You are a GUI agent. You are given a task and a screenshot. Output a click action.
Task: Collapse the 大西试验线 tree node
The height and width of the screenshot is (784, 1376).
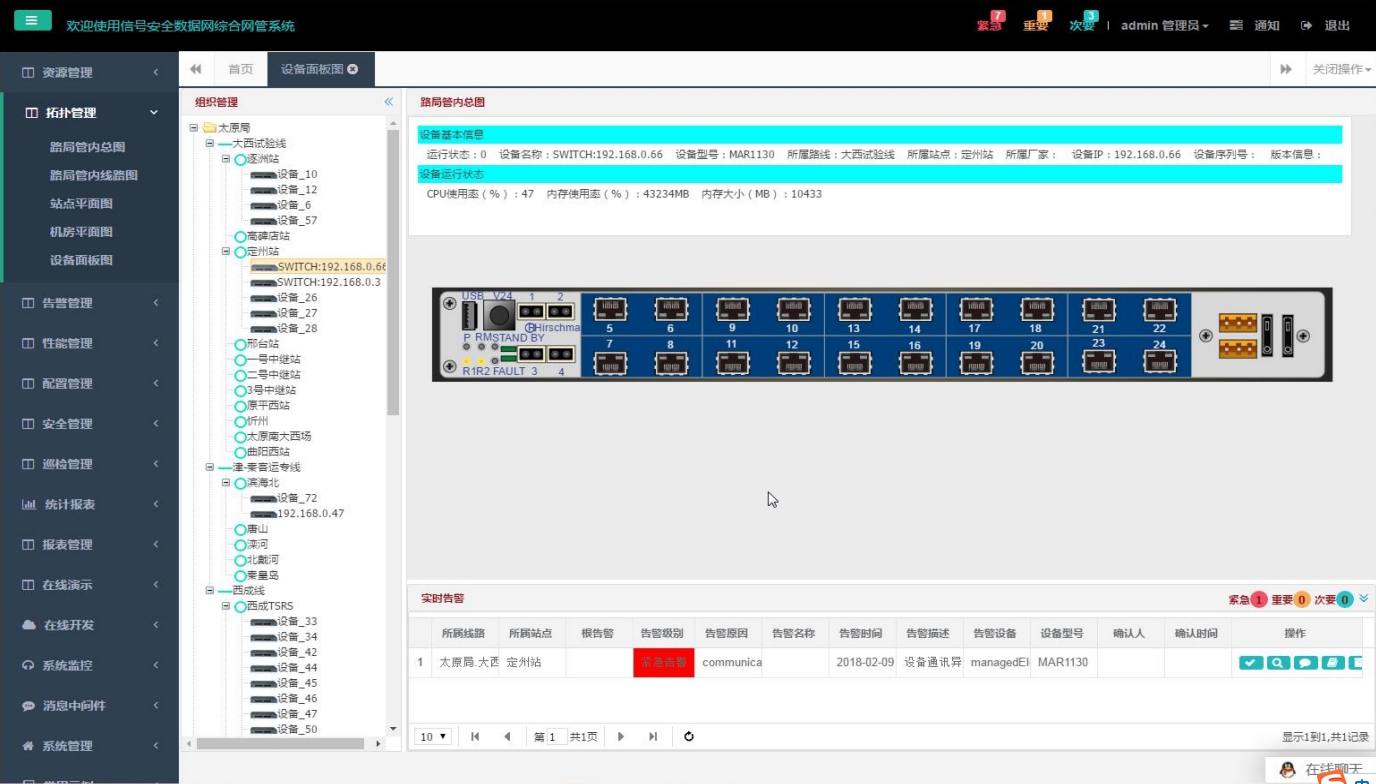(x=210, y=143)
